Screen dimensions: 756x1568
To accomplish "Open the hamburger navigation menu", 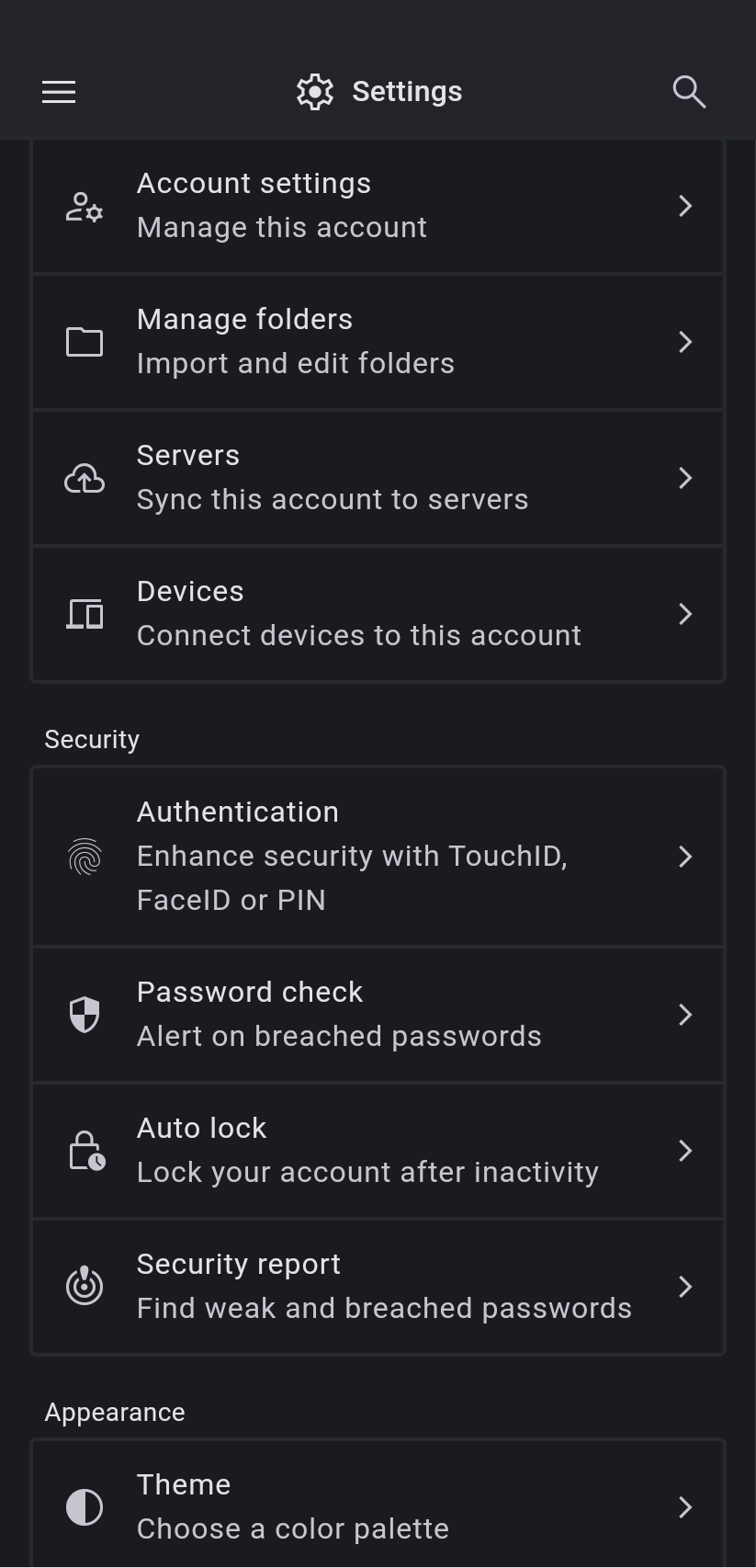I will click(x=59, y=92).
